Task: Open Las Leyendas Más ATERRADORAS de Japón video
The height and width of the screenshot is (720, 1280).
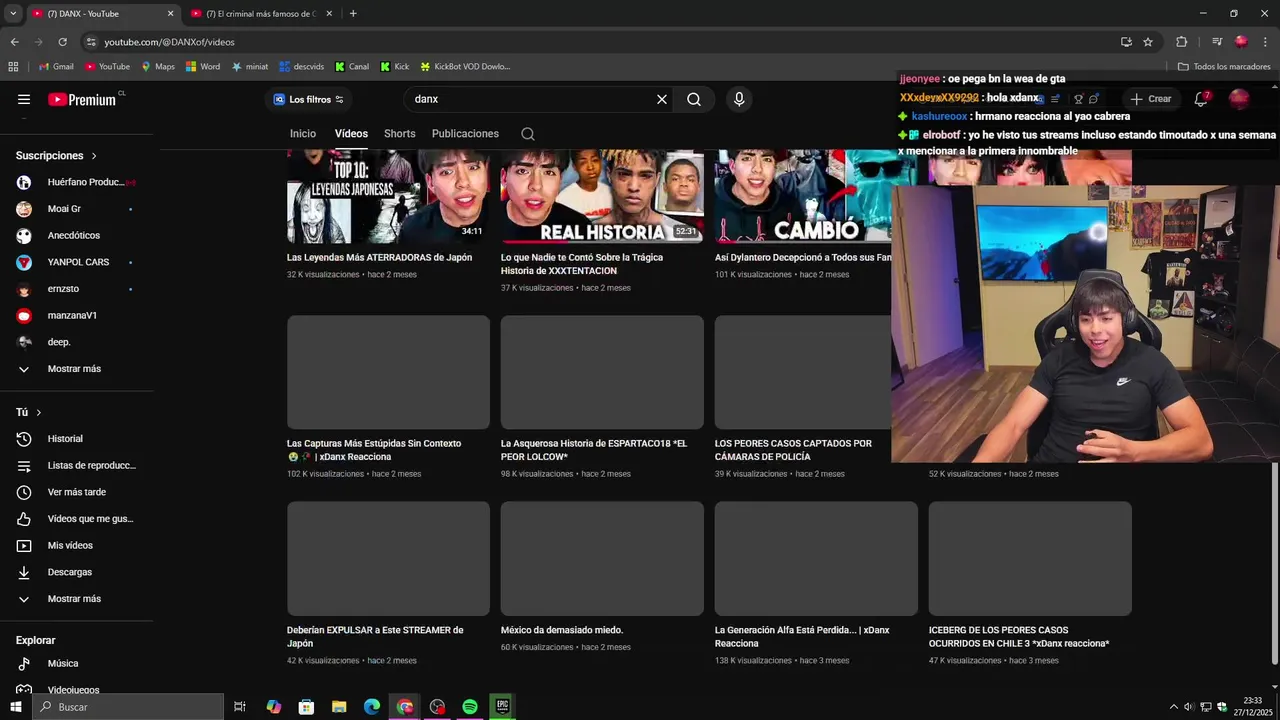Action: point(379,257)
